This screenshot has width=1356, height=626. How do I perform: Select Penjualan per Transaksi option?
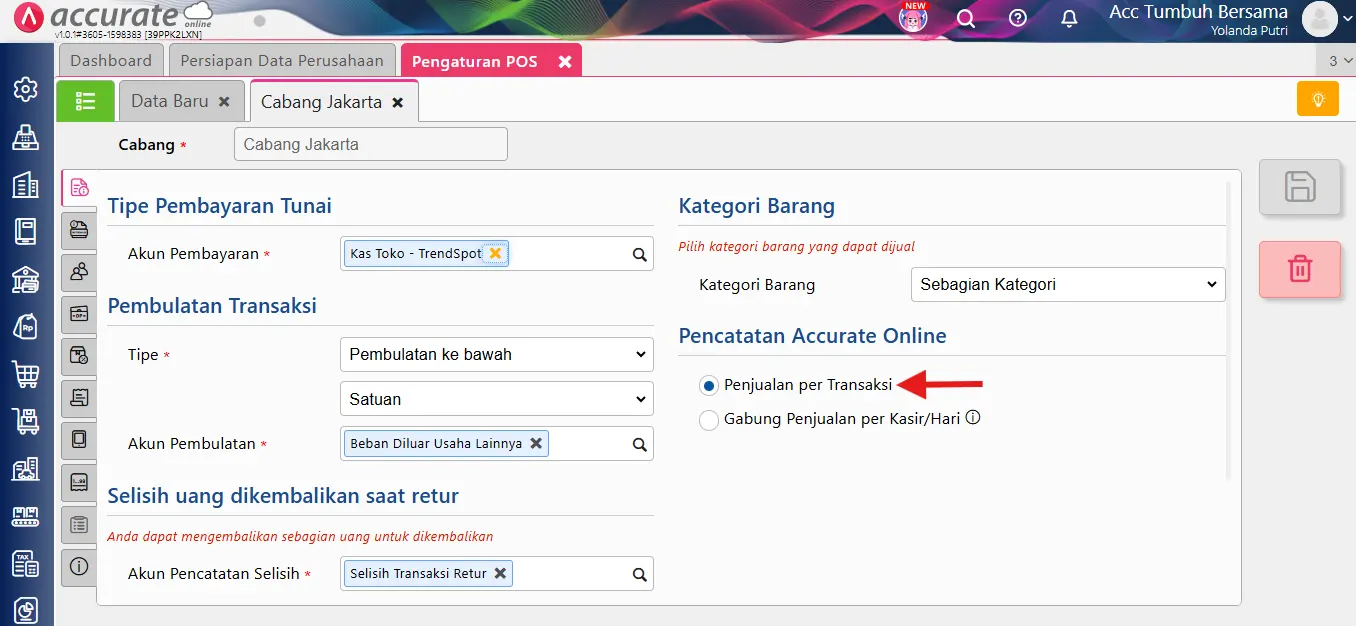(x=709, y=385)
